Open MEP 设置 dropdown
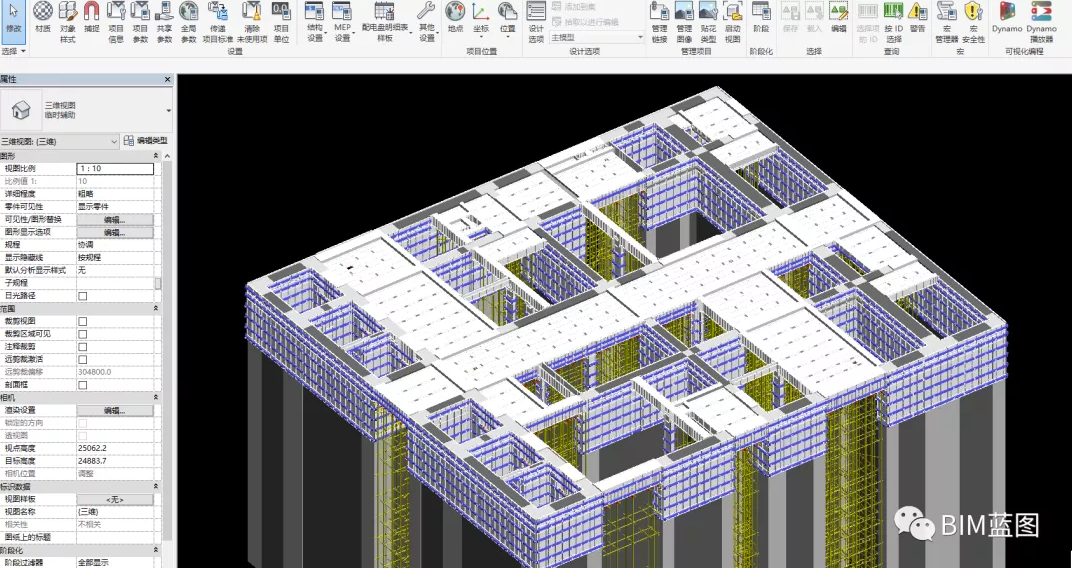This screenshot has height=568, width=1072. (x=342, y=22)
